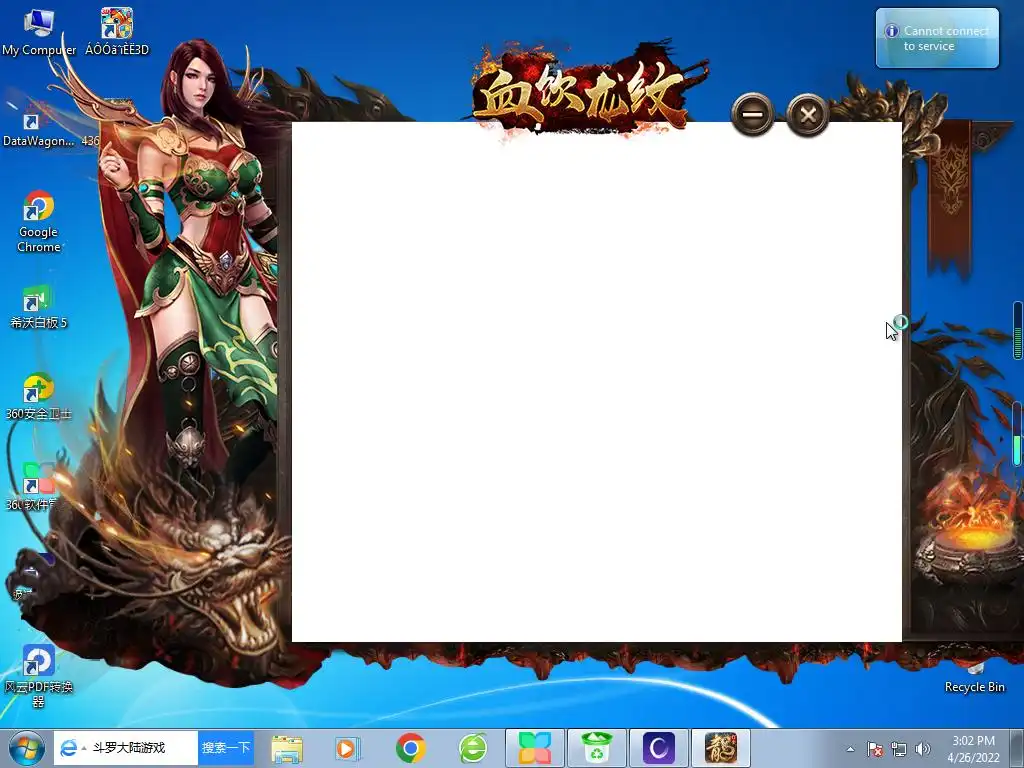
Task: Open the media player taskbar icon
Action: tap(347, 748)
